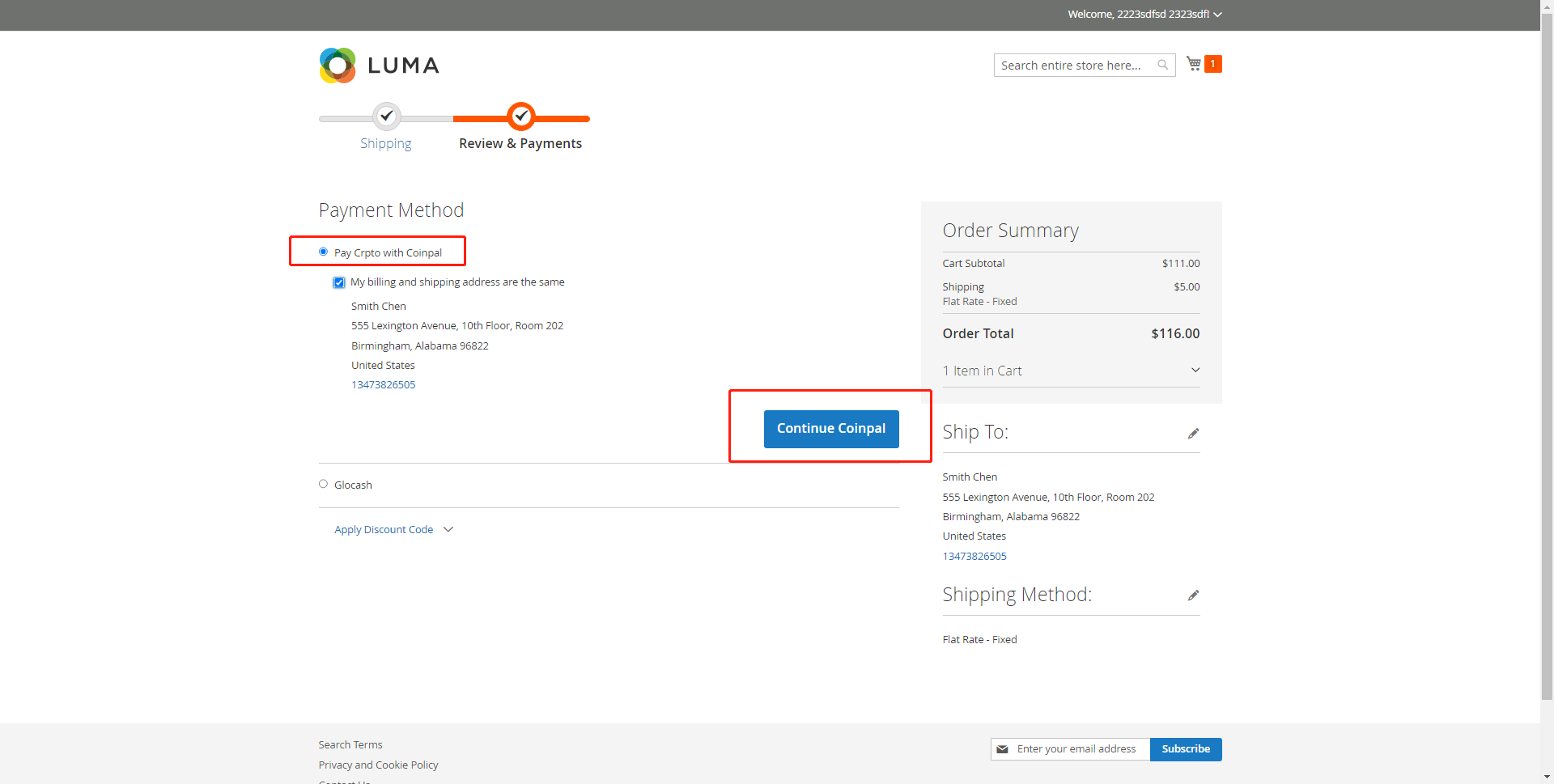Open the Search Terms link

pyautogui.click(x=350, y=745)
